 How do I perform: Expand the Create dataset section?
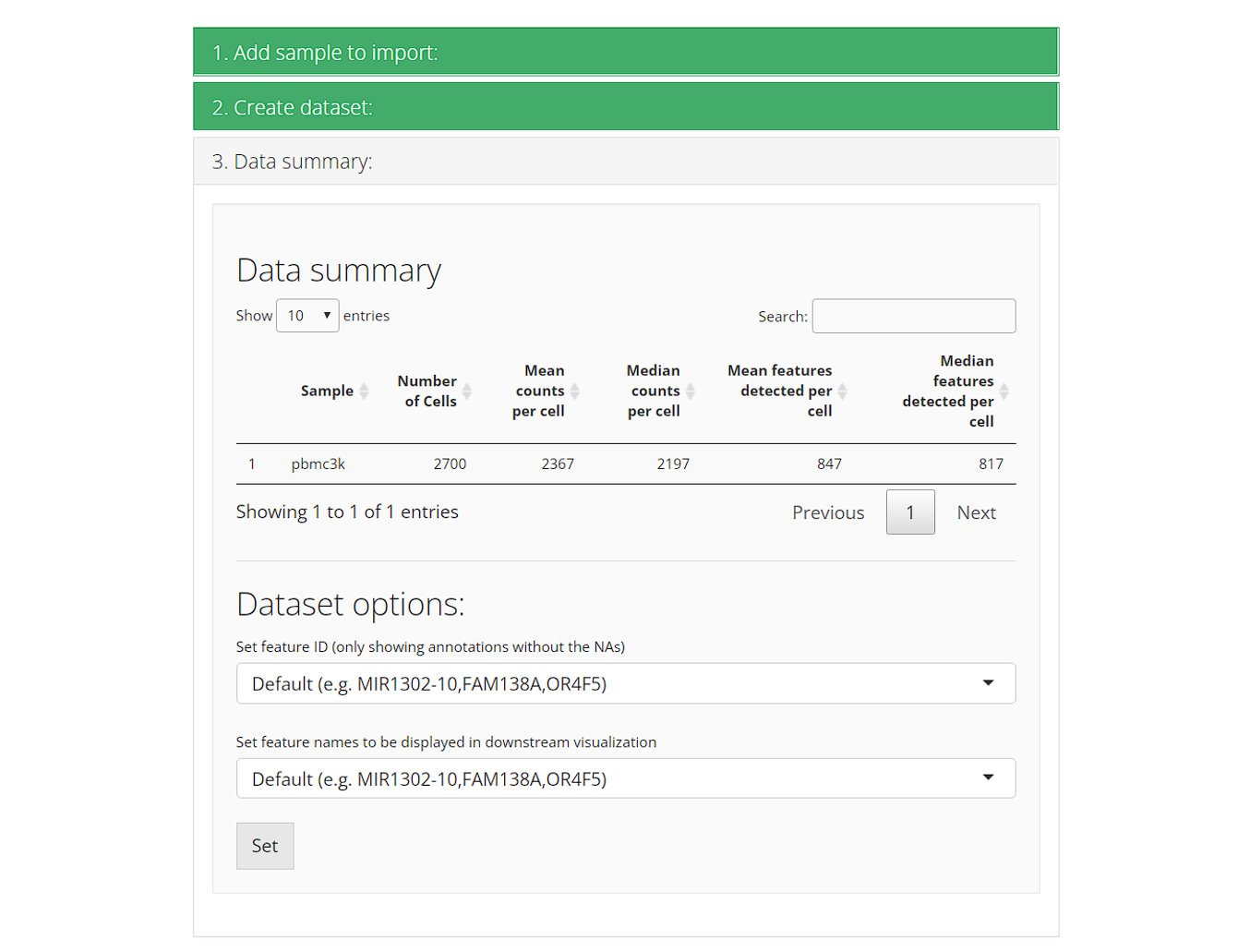pos(625,107)
